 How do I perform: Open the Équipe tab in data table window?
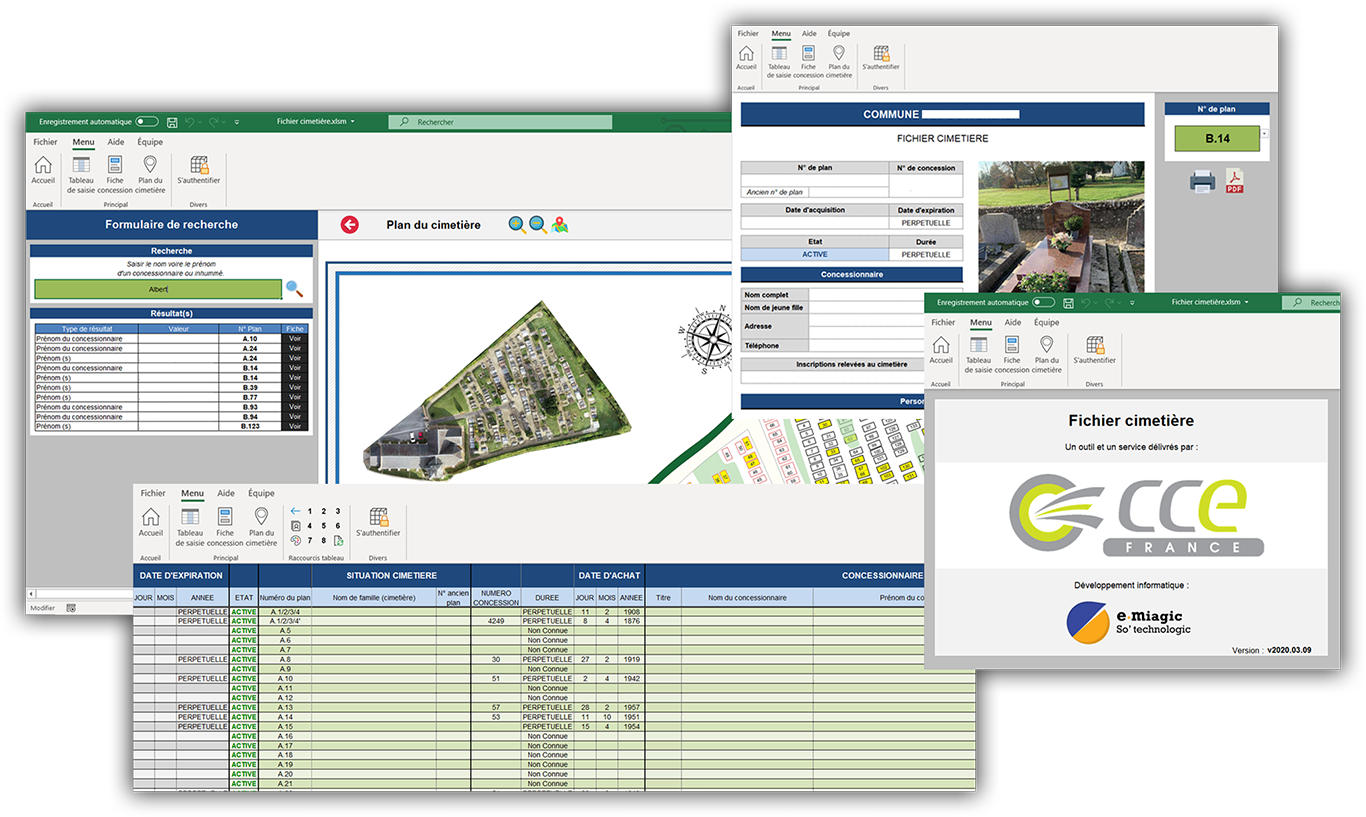click(261, 493)
